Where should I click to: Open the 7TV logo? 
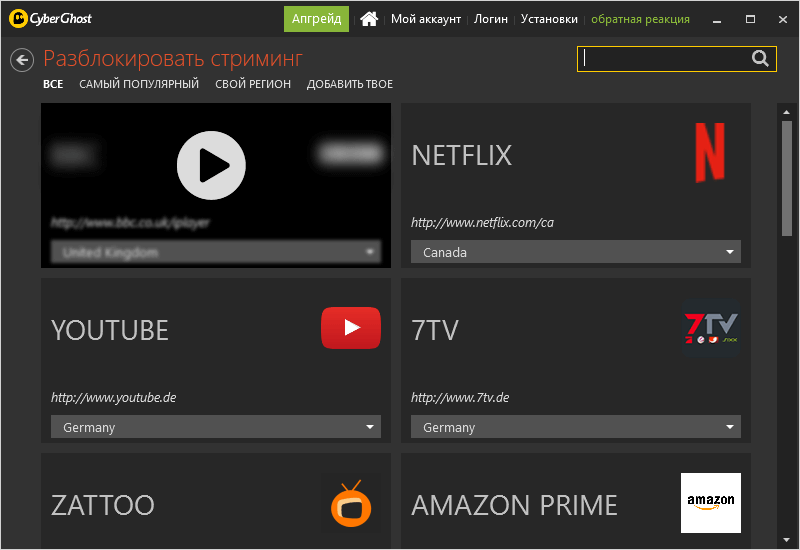click(x=711, y=328)
